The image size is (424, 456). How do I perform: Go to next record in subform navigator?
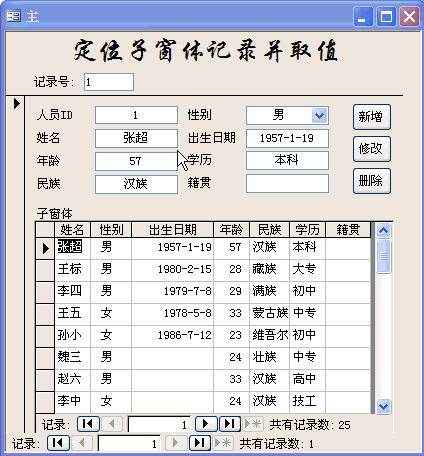[x=206, y=424]
